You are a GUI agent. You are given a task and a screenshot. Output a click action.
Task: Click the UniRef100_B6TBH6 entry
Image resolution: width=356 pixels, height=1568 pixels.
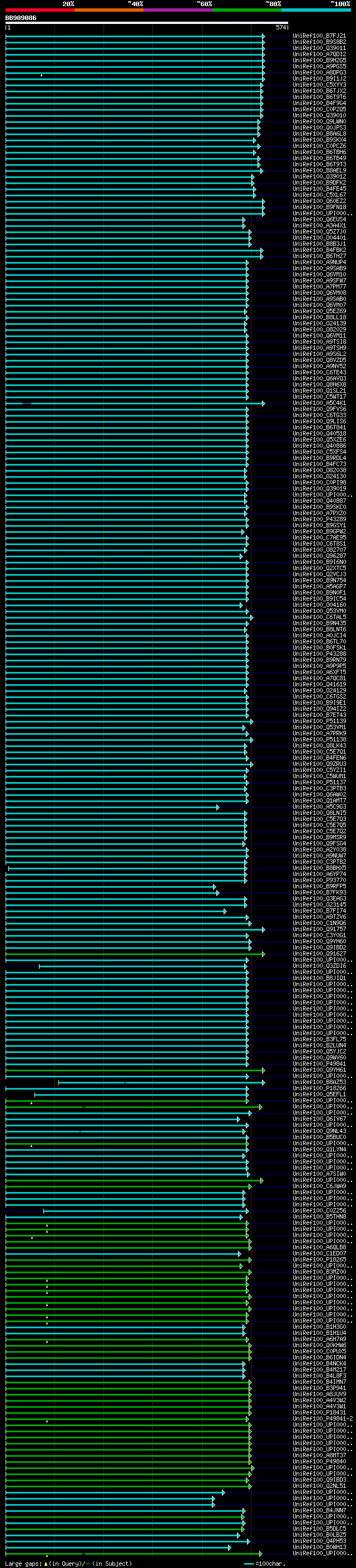tap(319, 152)
